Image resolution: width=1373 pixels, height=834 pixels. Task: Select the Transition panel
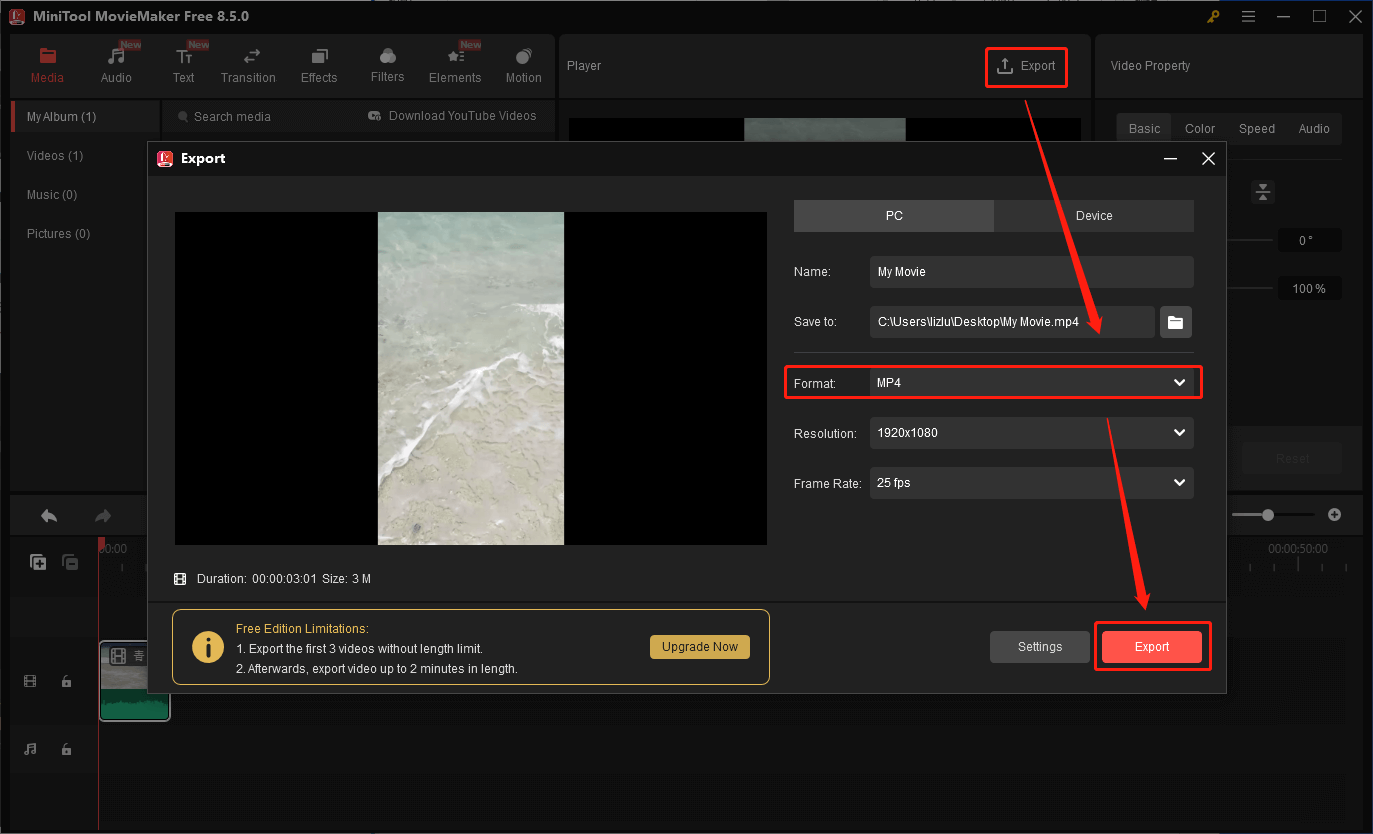(248, 63)
